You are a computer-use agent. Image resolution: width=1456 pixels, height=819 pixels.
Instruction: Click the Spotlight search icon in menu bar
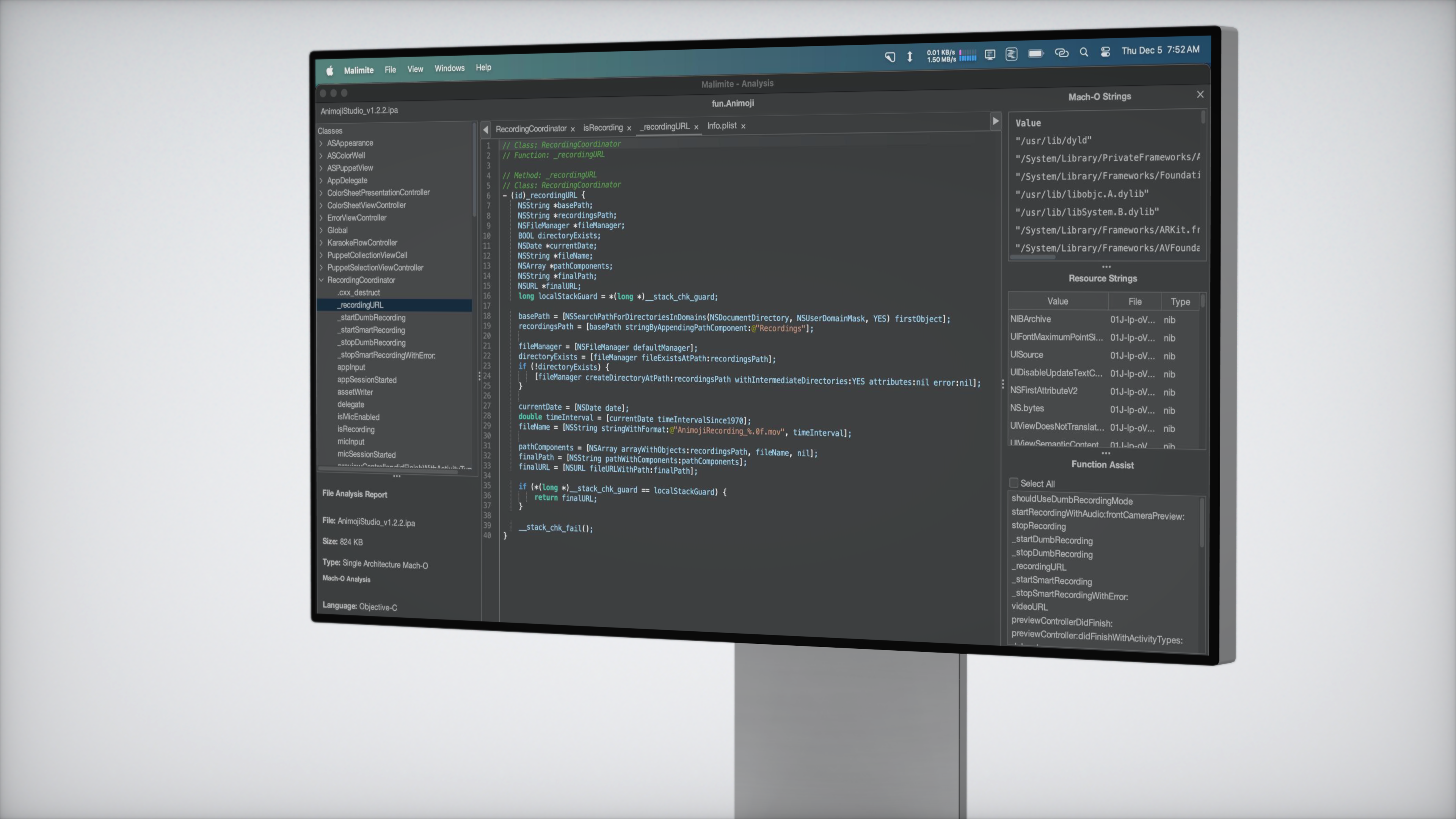click(x=1084, y=52)
